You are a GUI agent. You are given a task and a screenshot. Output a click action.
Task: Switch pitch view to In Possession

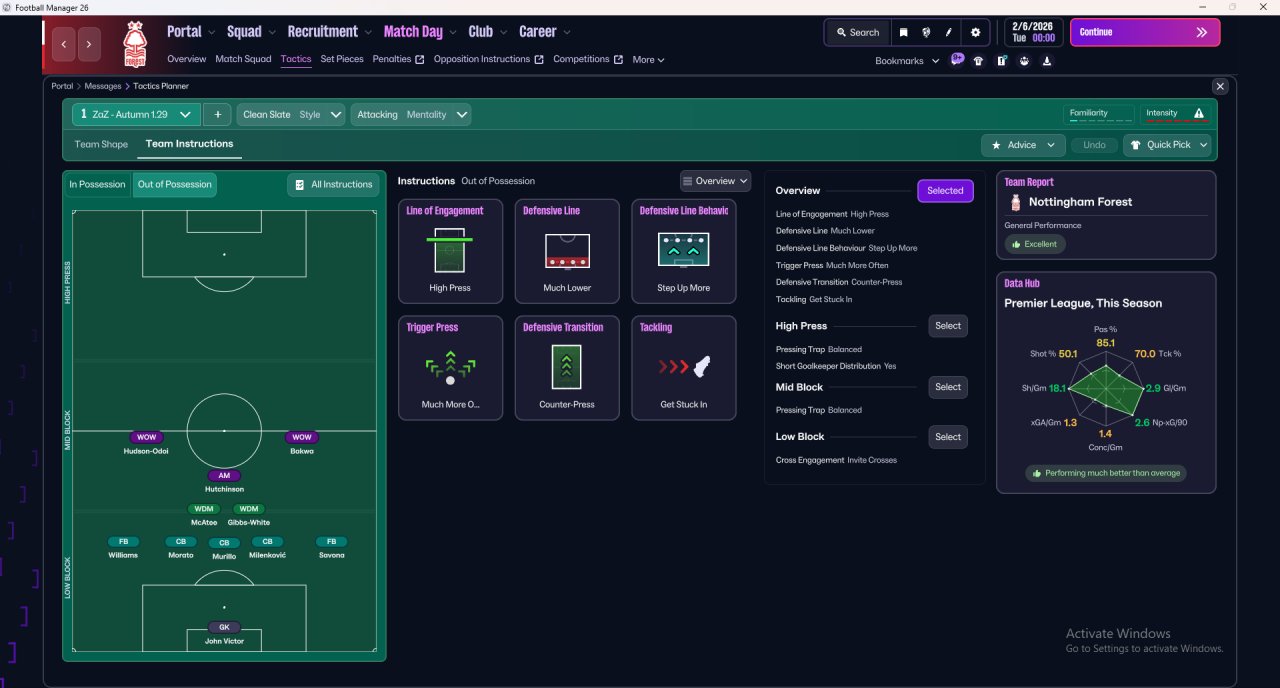(x=97, y=184)
